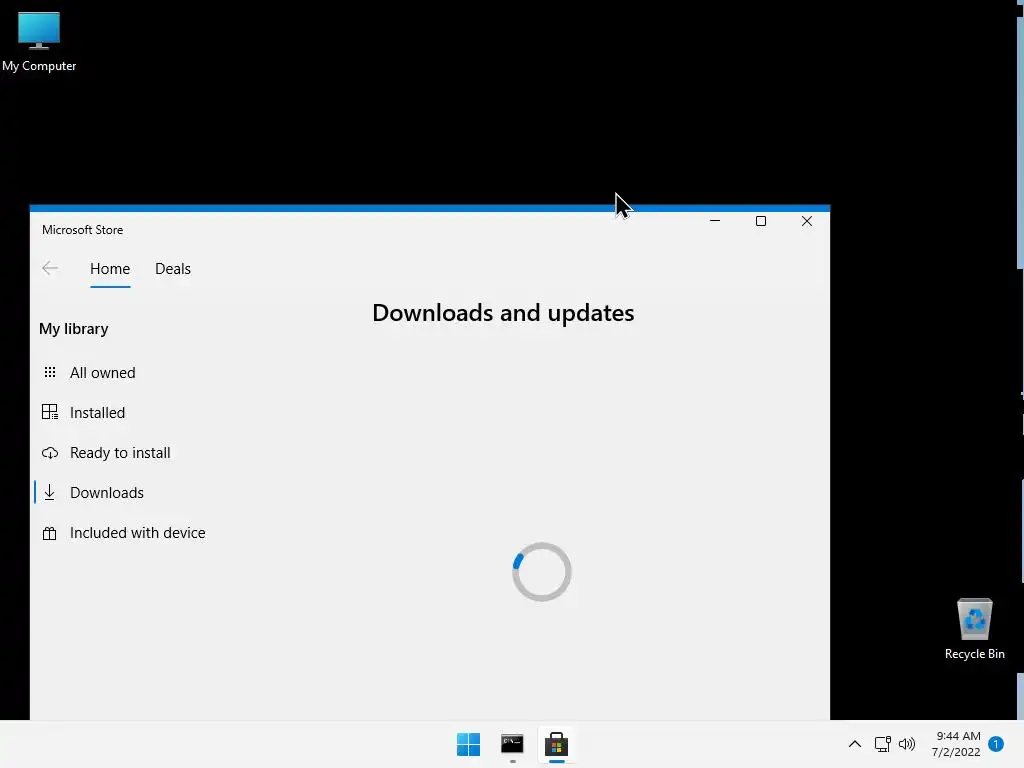Open the Installed apps list

[x=97, y=413]
